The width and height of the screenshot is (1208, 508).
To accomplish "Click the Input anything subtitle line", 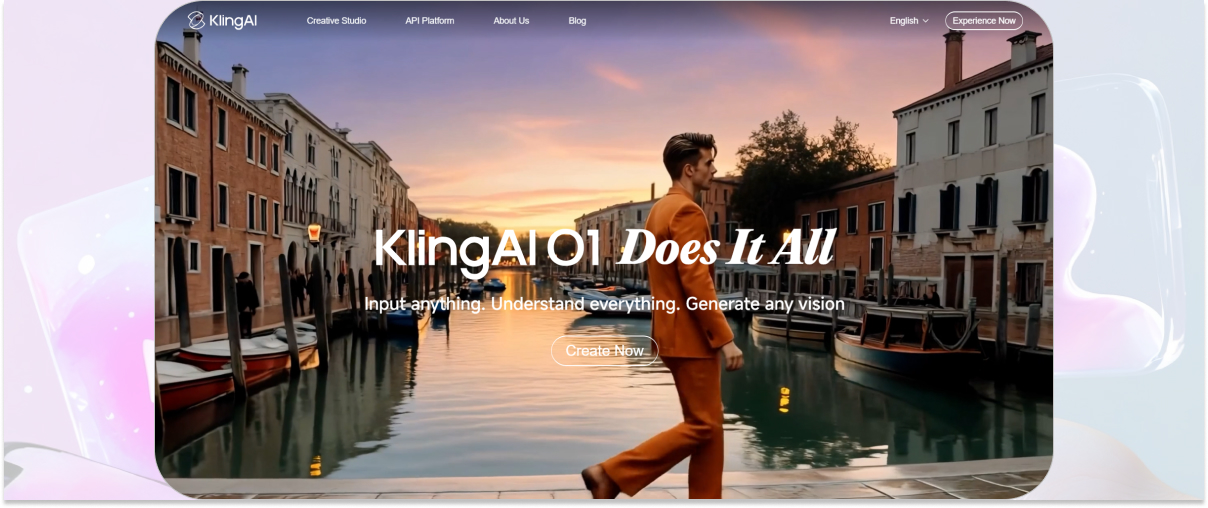I will 604,304.
